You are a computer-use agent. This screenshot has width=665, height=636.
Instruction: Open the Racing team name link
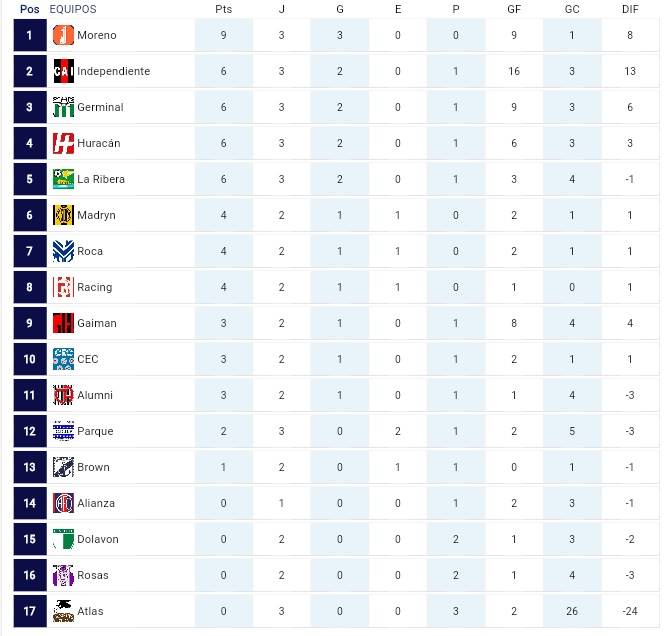95,287
